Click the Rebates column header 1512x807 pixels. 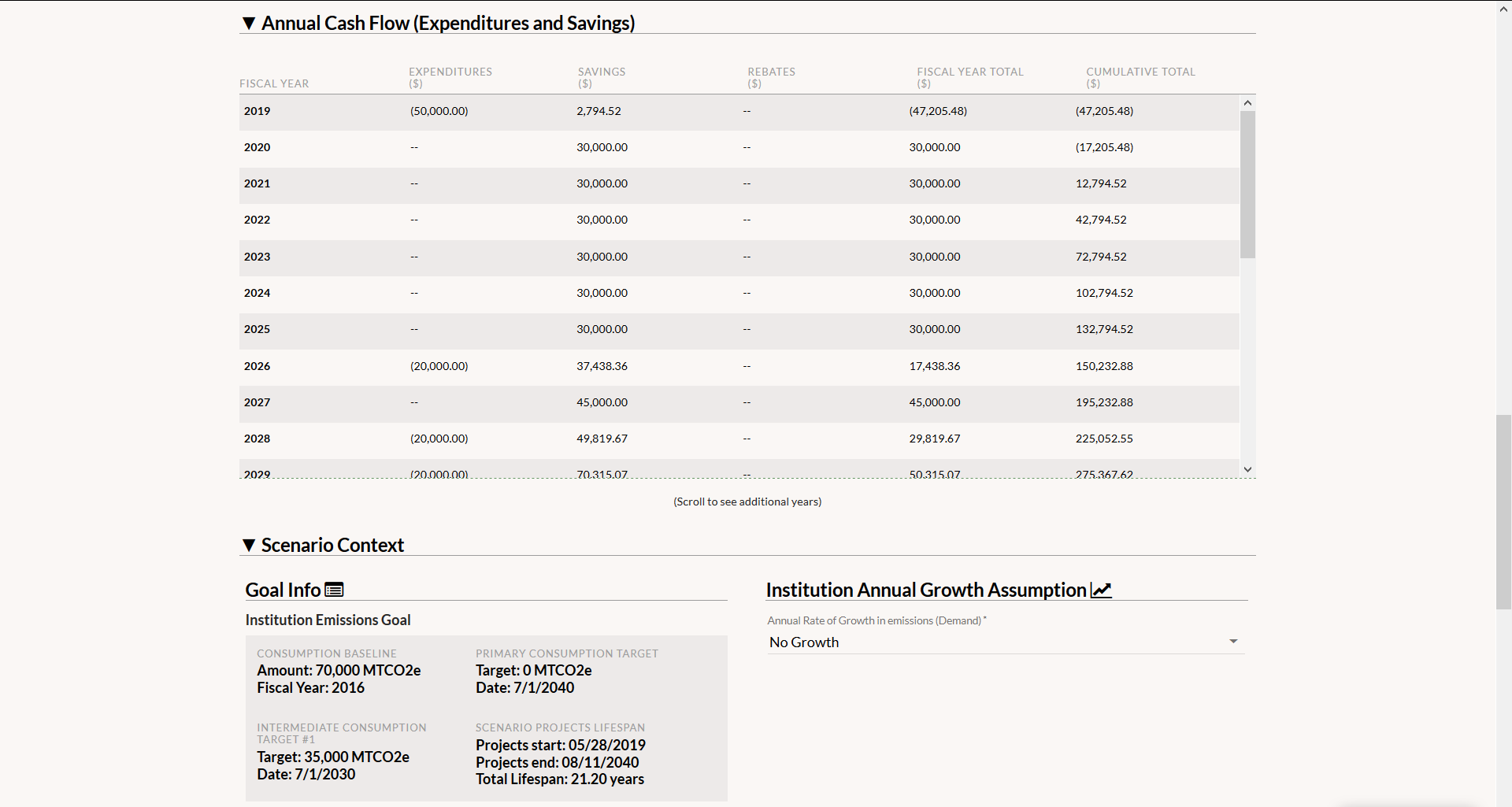[772, 77]
